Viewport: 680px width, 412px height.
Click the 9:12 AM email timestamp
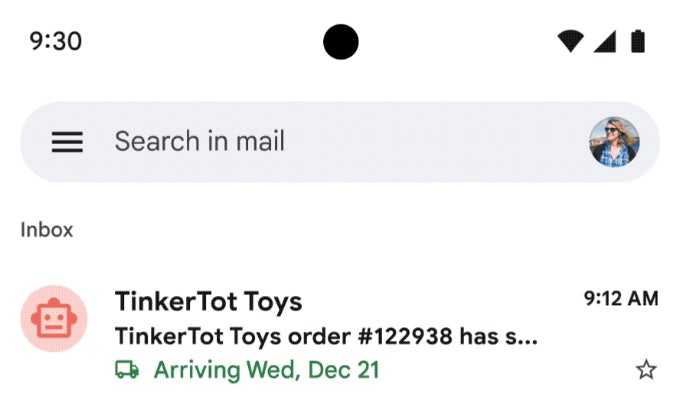coord(621,298)
